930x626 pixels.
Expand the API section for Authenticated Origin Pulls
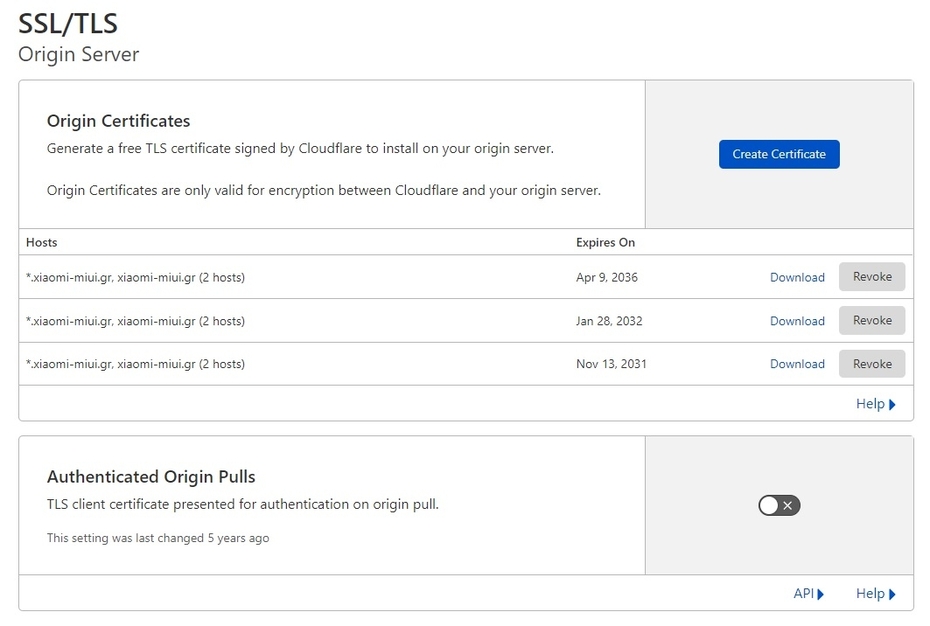[808, 594]
